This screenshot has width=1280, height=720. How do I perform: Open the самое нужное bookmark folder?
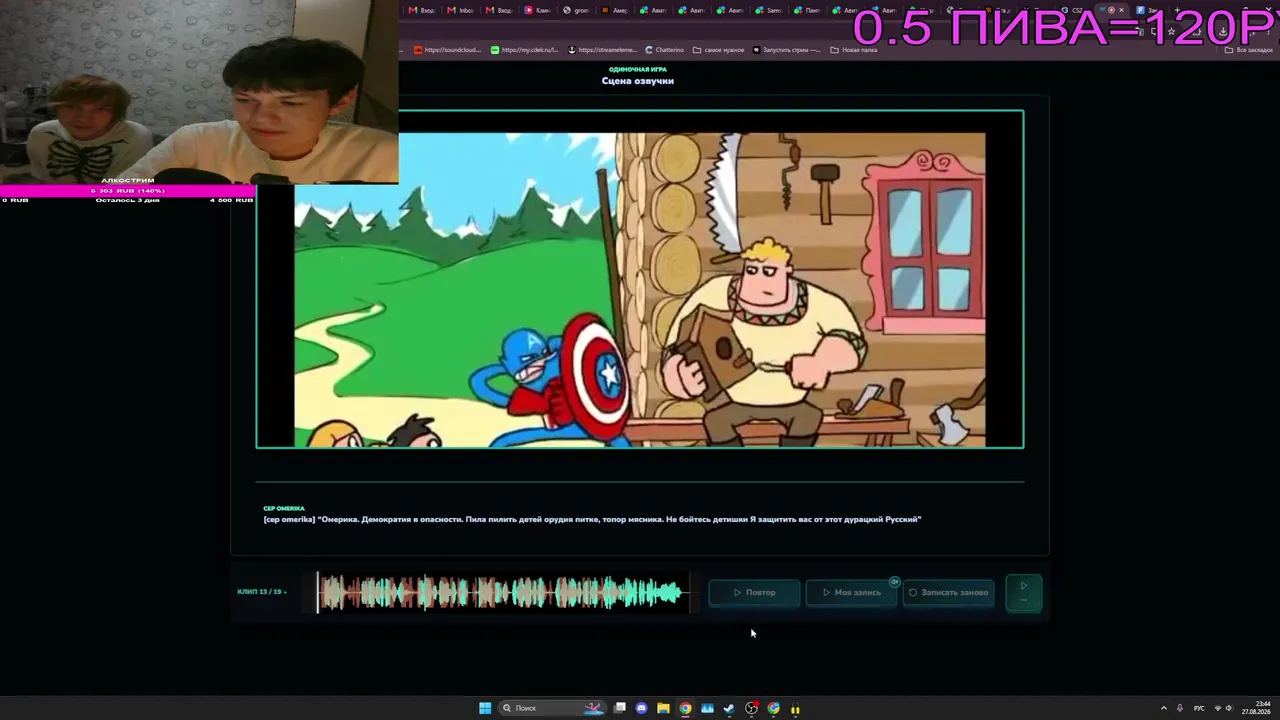tap(719, 50)
